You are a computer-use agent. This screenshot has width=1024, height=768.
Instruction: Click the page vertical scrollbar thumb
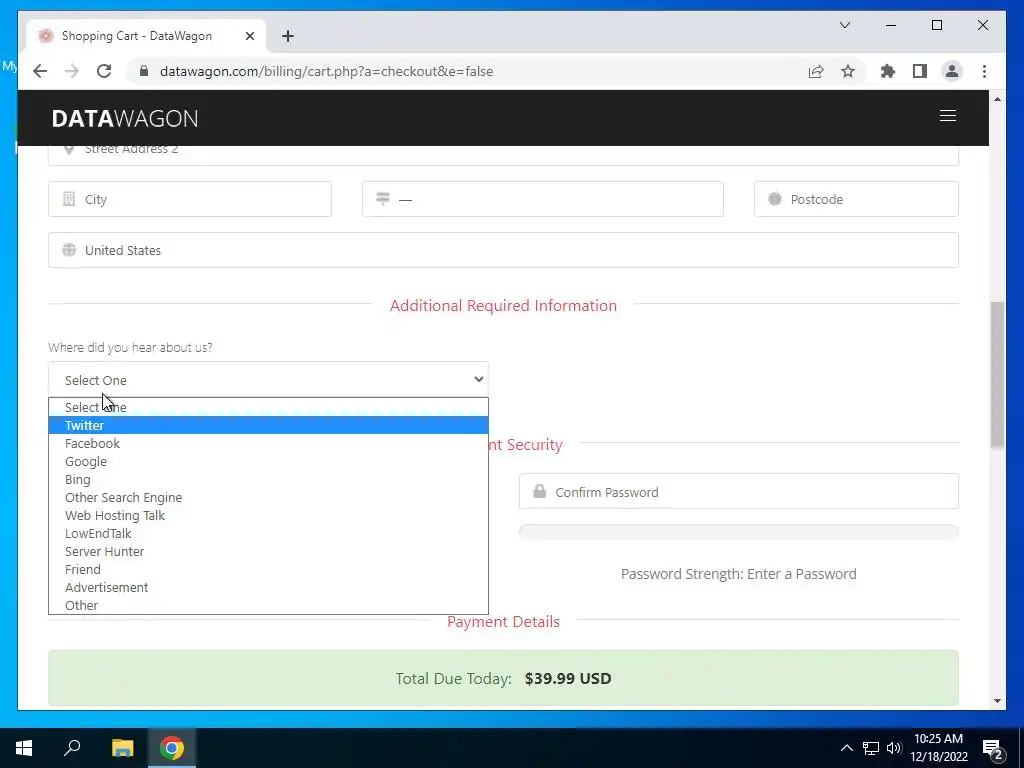997,374
